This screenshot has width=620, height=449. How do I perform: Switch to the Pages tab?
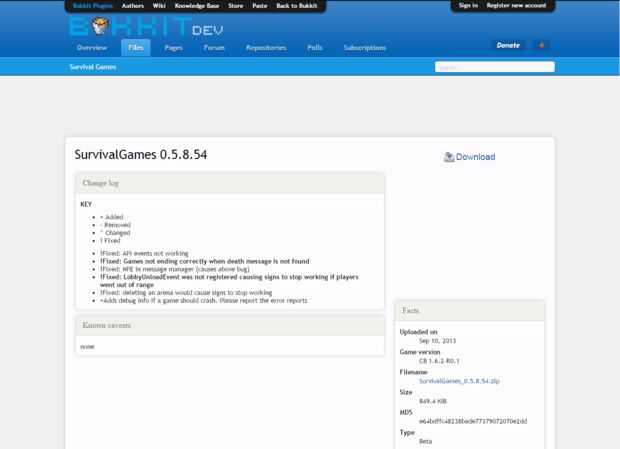coord(174,47)
